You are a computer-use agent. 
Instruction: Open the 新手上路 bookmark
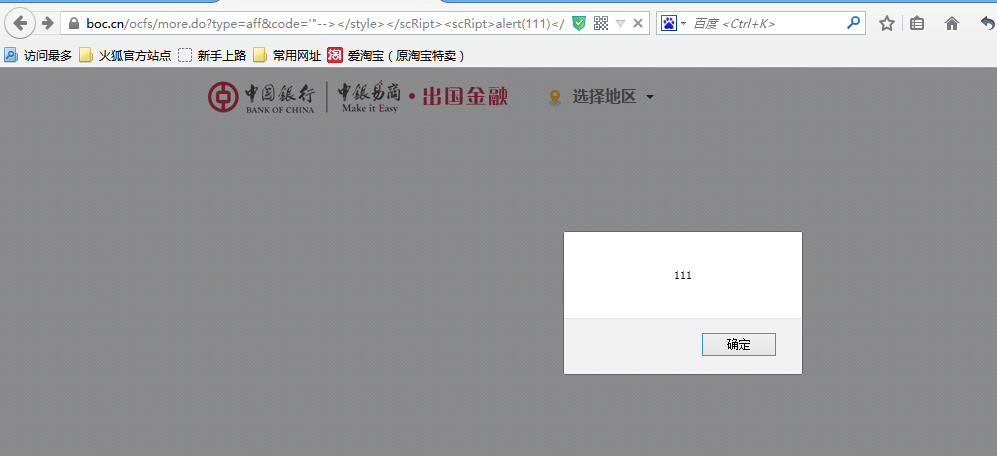click(212, 56)
